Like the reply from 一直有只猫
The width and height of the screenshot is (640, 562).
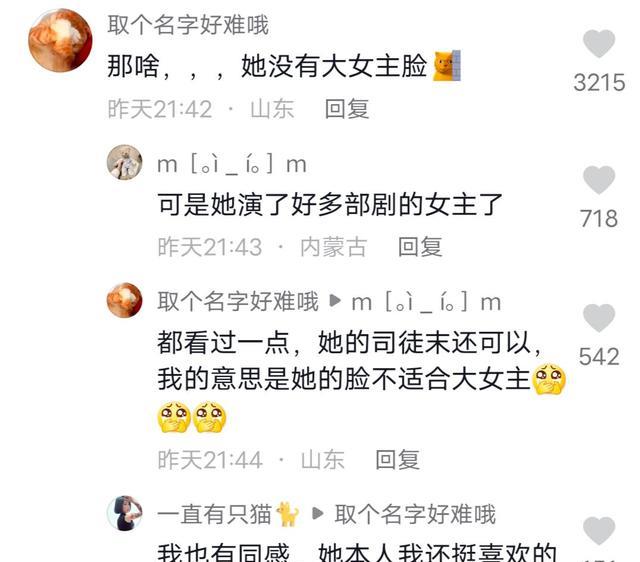[x=599, y=531]
